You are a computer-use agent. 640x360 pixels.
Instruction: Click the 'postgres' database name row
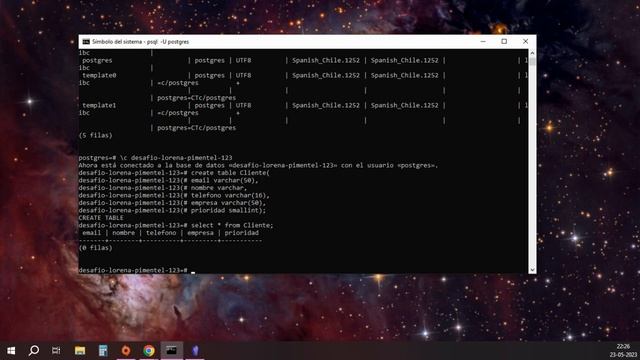pyautogui.click(x=97, y=60)
